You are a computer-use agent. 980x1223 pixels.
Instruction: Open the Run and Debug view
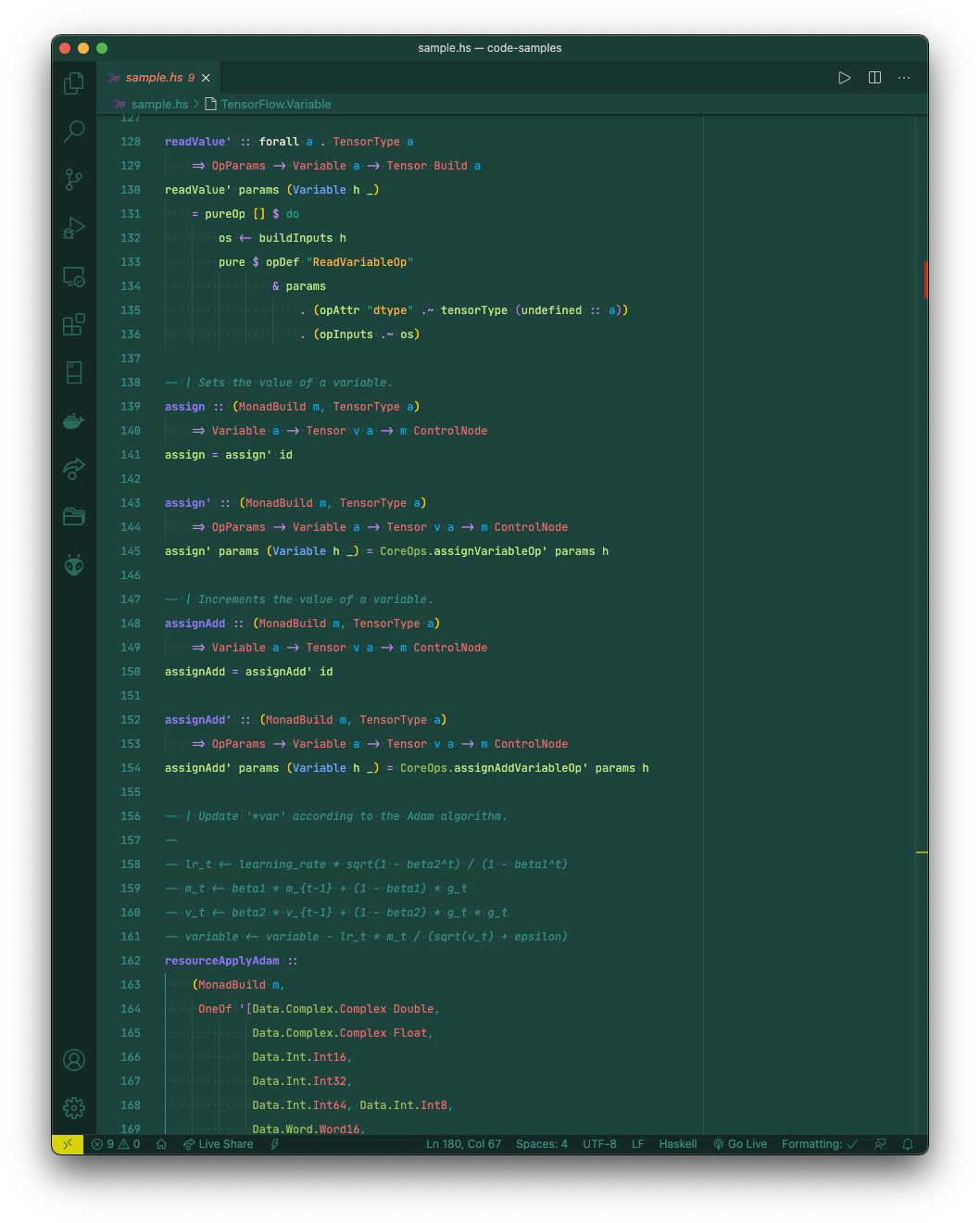tap(74, 228)
